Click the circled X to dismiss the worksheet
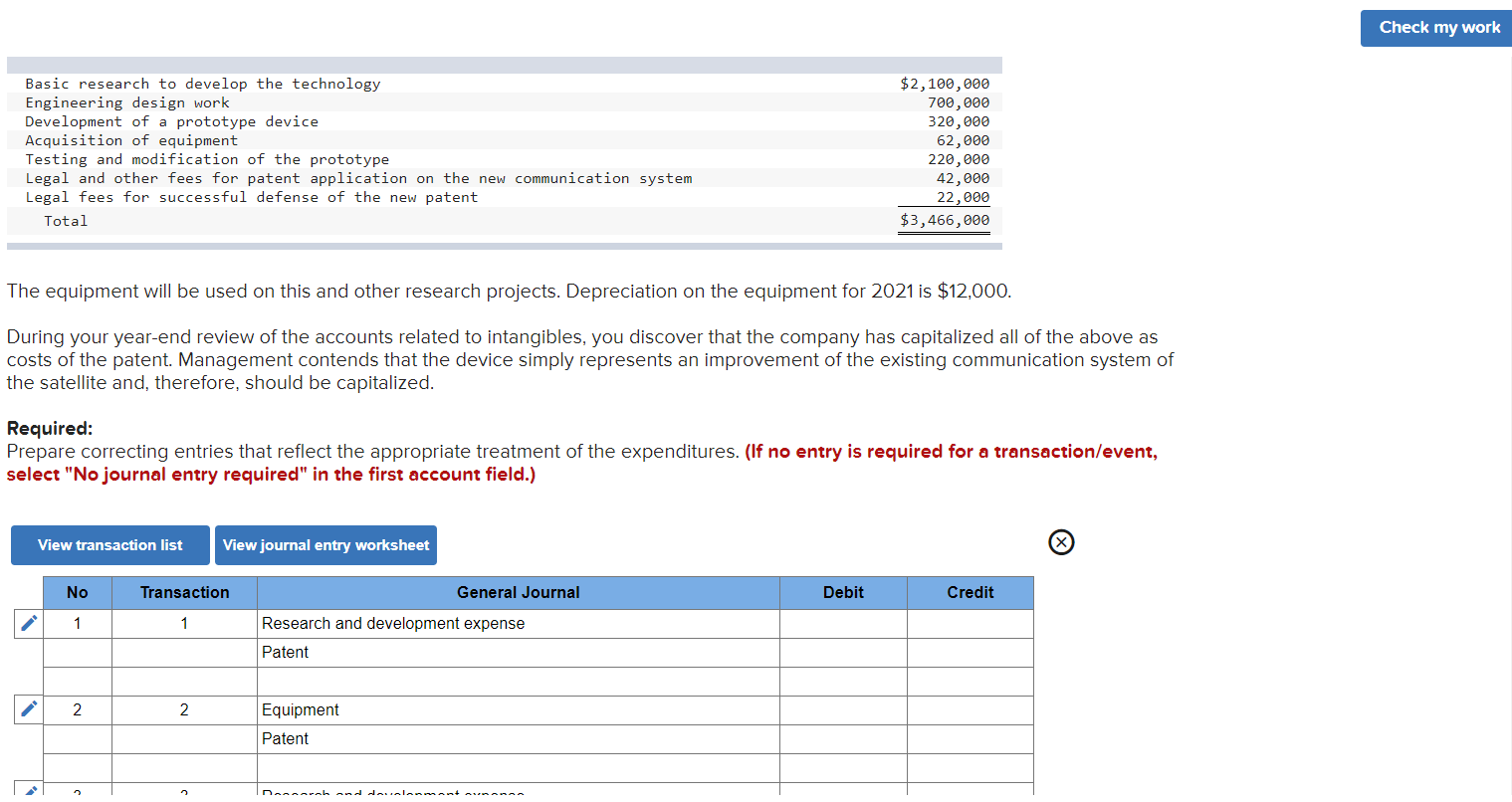1512x802 pixels. (x=1061, y=542)
